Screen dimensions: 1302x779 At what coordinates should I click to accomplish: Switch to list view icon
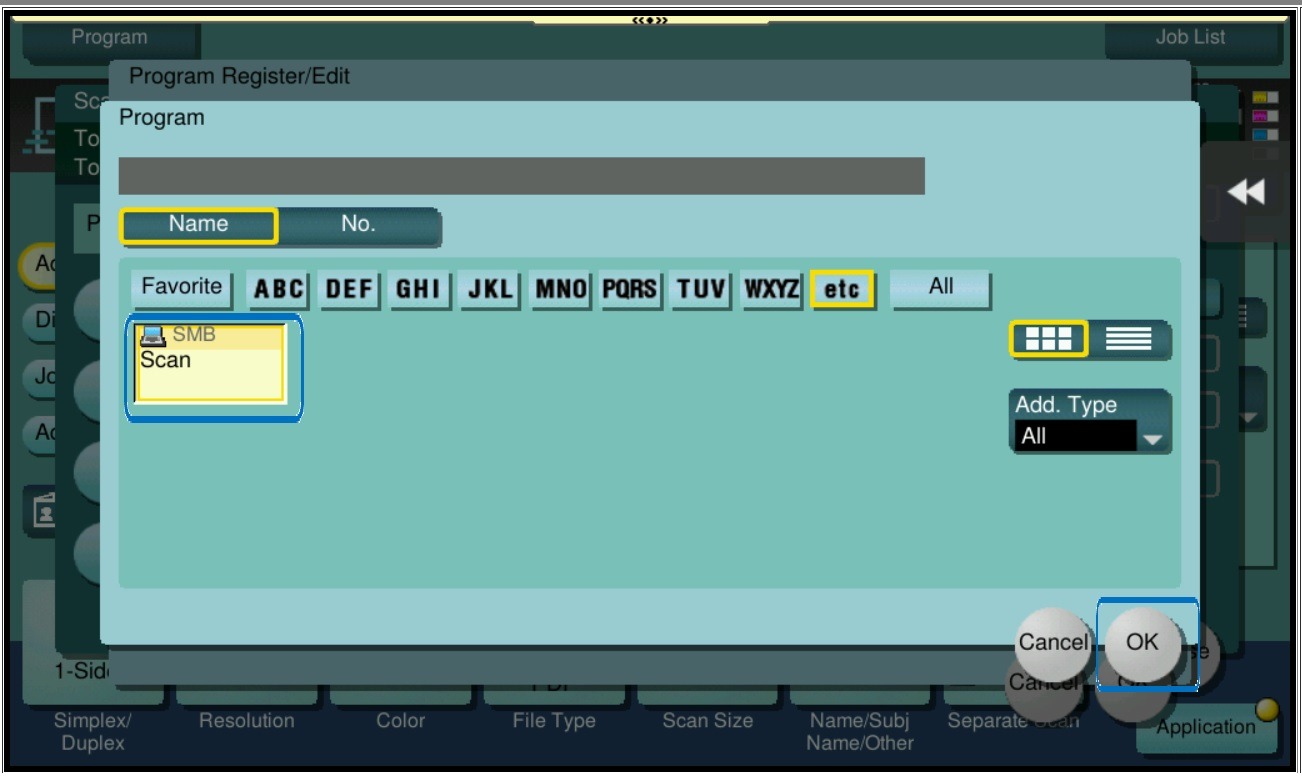click(x=1128, y=340)
